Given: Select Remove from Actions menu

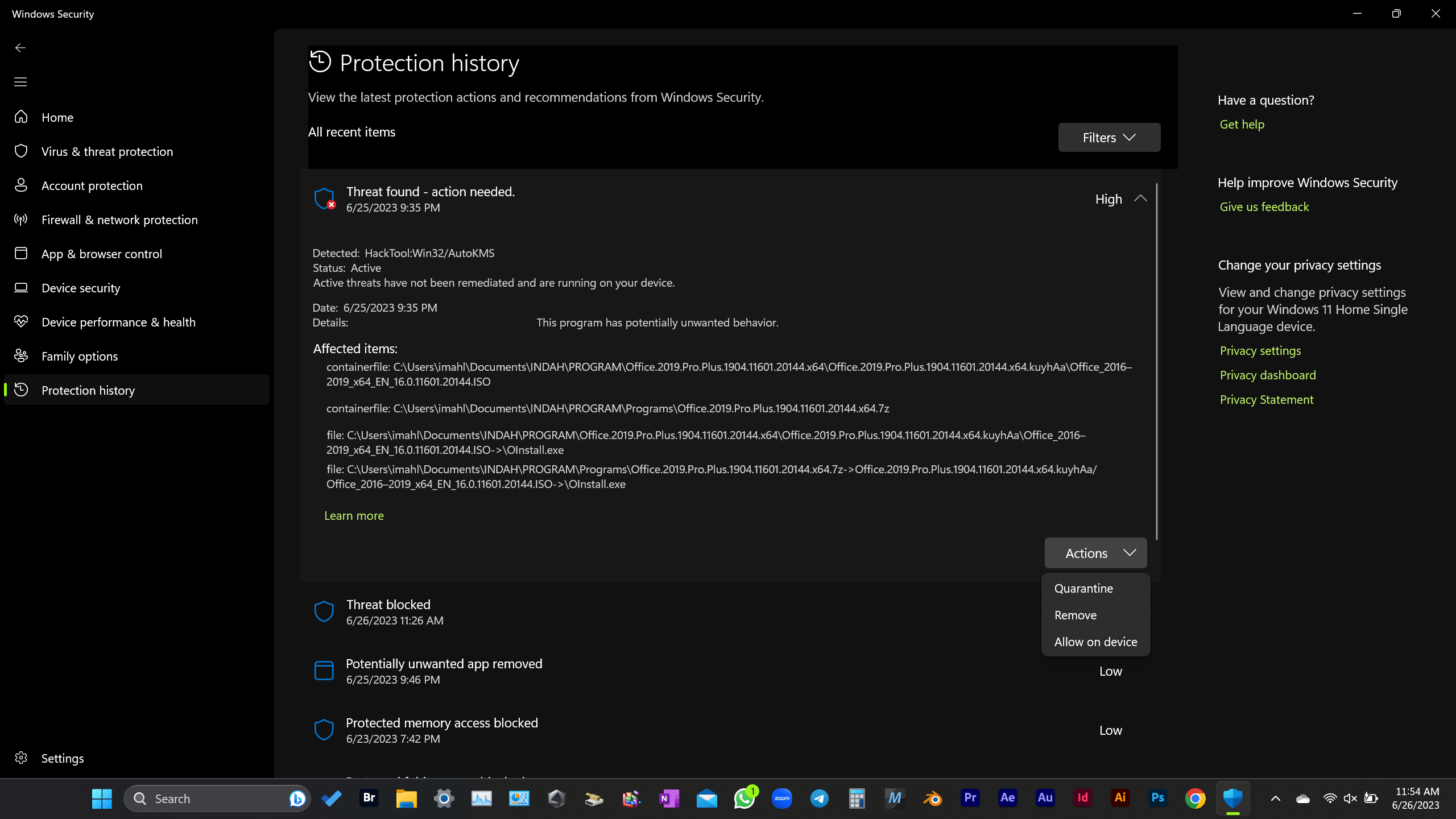Looking at the screenshot, I should coord(1075,614).
